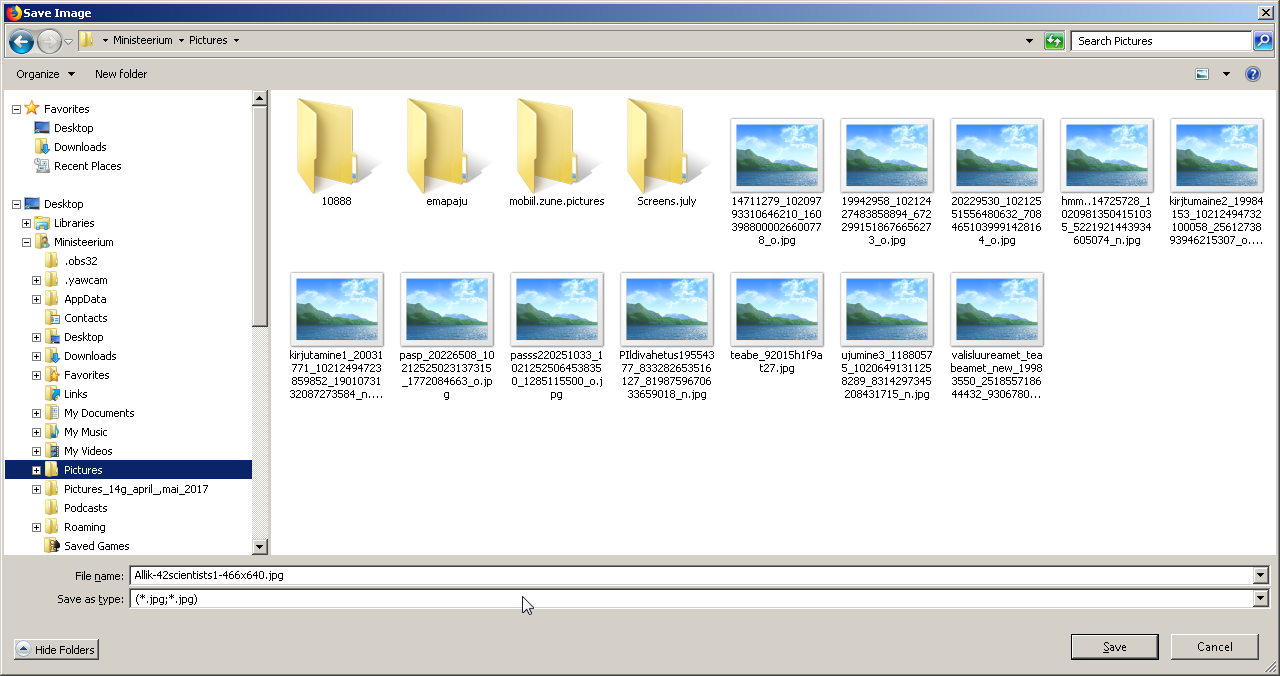Click the Cancel button
Image resolution: width=1280 pixels, height=676 pixels.
[1215, 647]
